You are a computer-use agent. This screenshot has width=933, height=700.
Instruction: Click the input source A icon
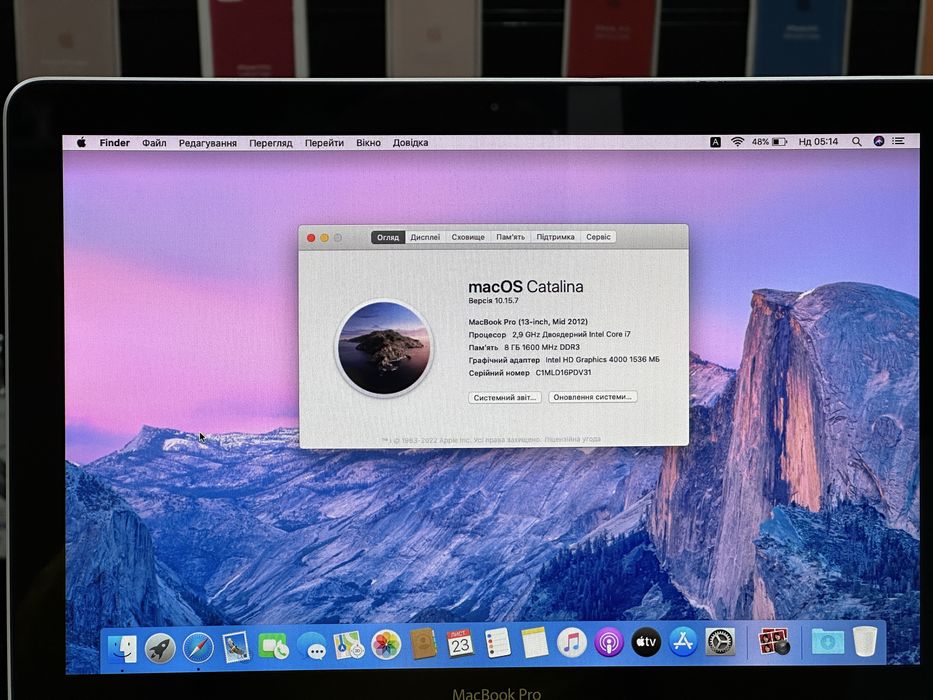(715, 142)
